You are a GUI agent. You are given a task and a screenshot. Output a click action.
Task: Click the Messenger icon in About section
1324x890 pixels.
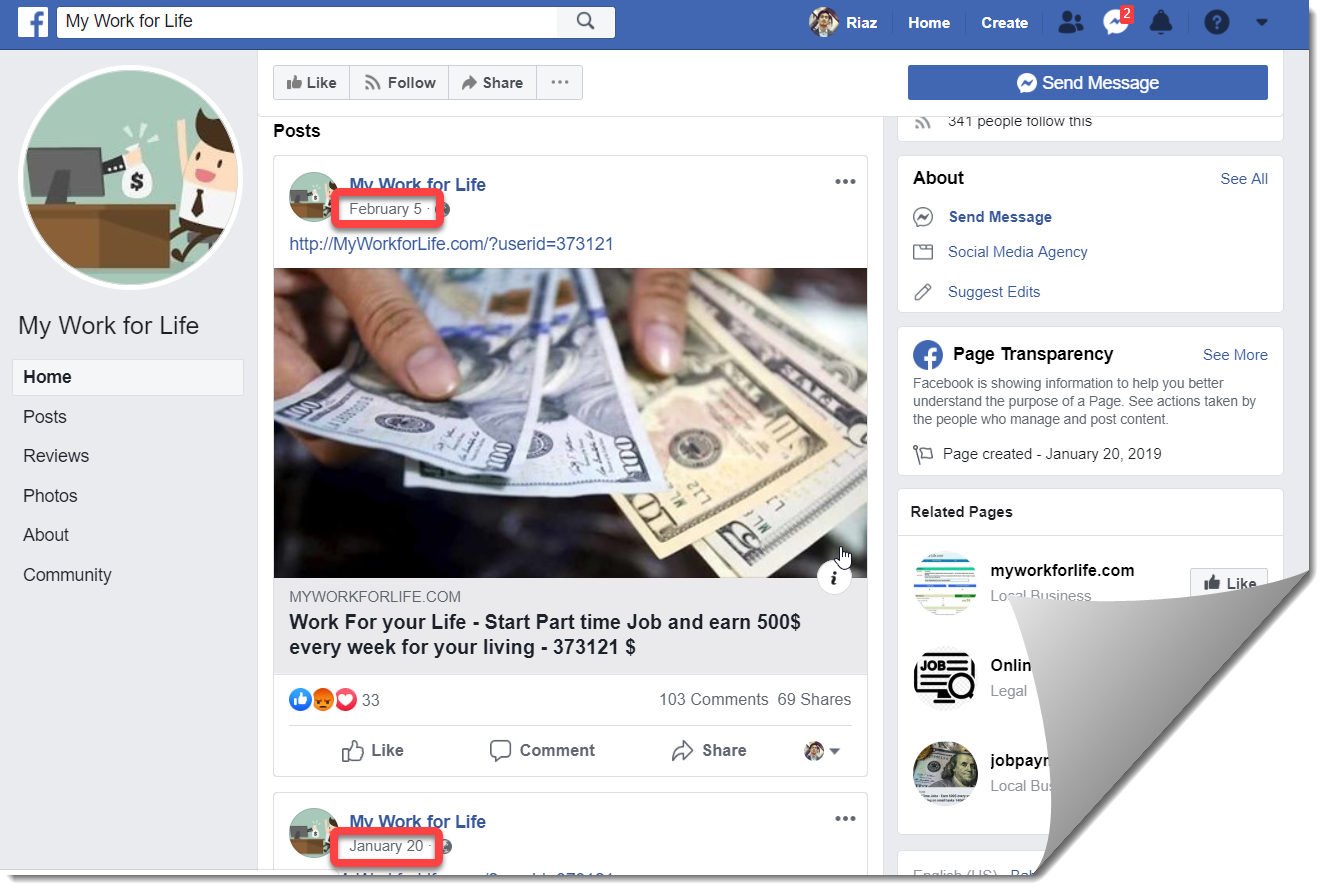tap(923, 217)
